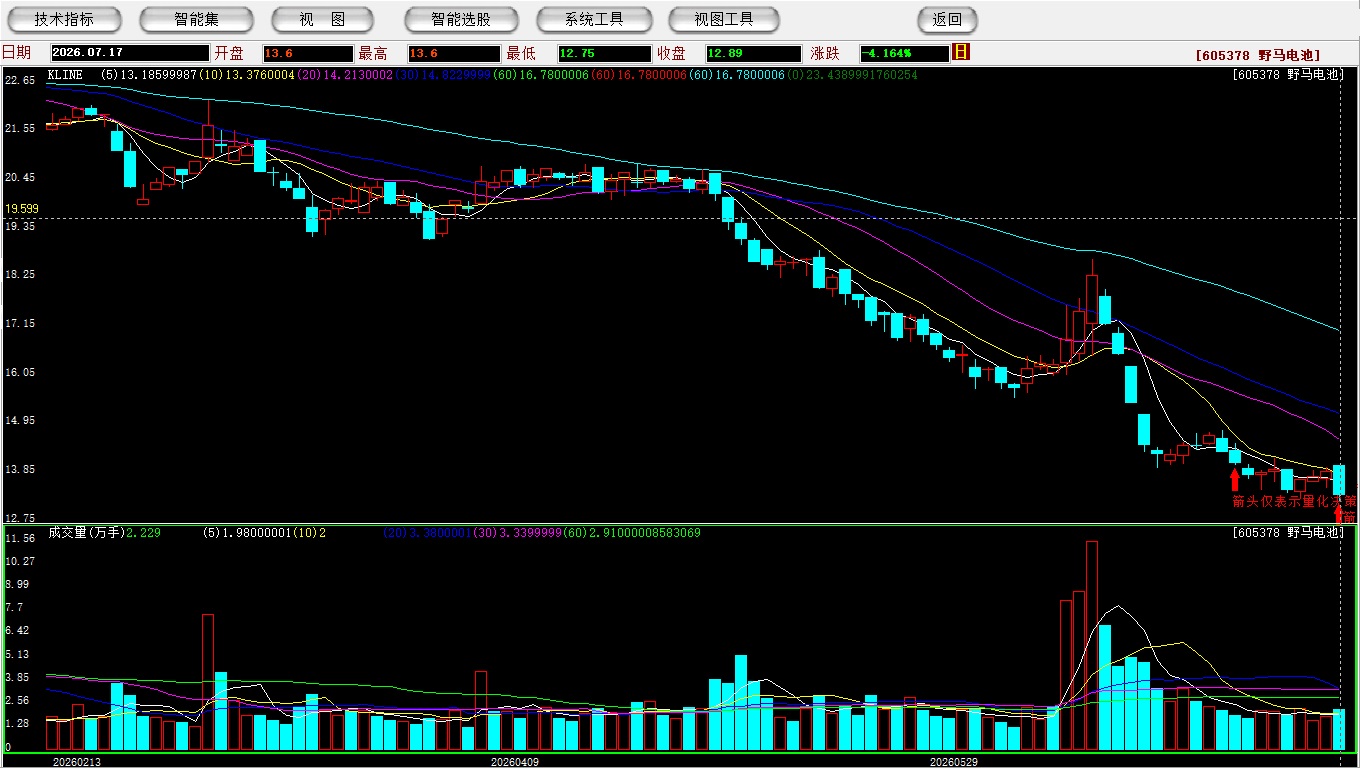Image resolution: width=1360 pixels, height=768 pixels.
Task: Click the KLINE indicator label
Action: 65,74
